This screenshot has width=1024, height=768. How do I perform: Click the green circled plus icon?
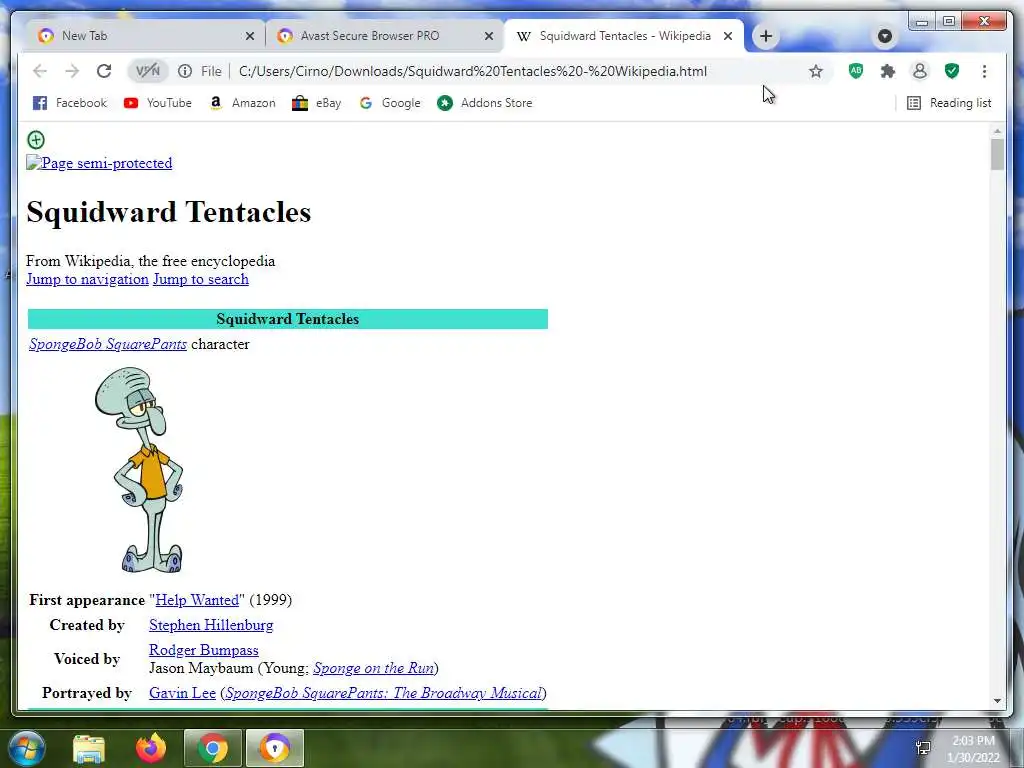(36, 140)
